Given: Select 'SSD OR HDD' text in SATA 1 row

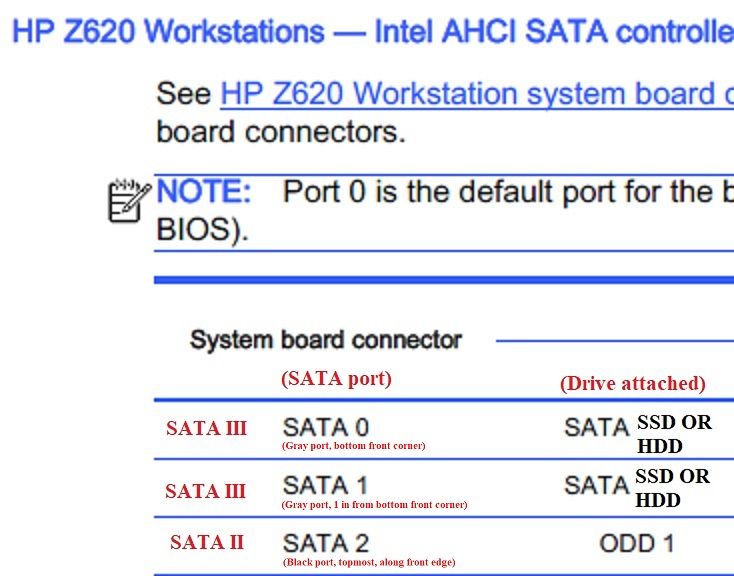Looking at the screenshot, I should 673,488.
